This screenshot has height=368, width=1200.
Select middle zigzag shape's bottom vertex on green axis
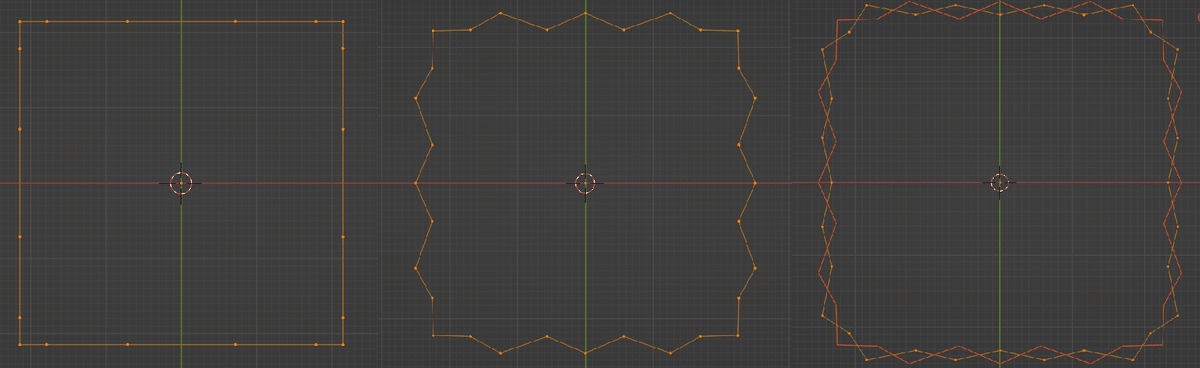point(586,353)
